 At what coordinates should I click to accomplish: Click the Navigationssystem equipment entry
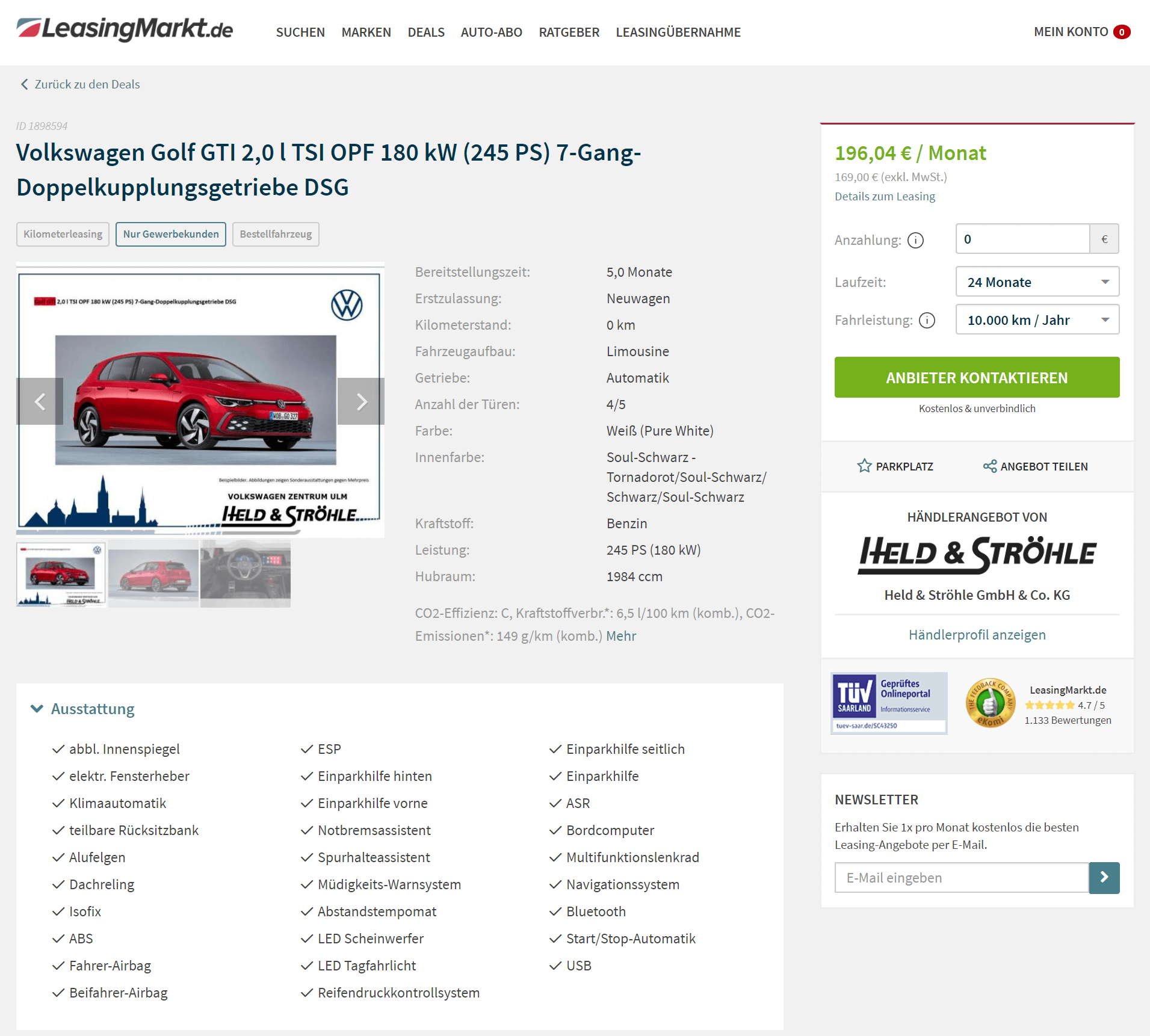623,884
